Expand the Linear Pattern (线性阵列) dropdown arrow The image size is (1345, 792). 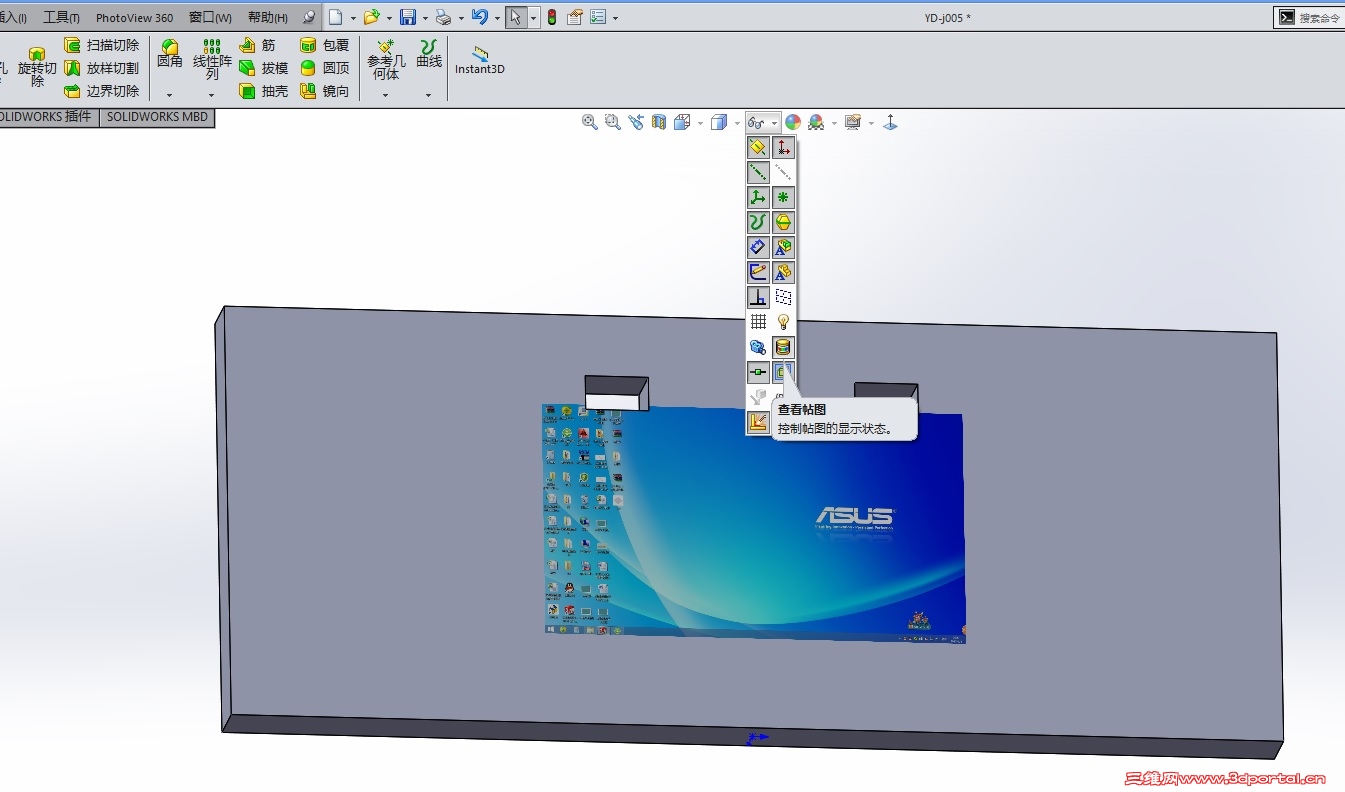[x=211, y=95]
